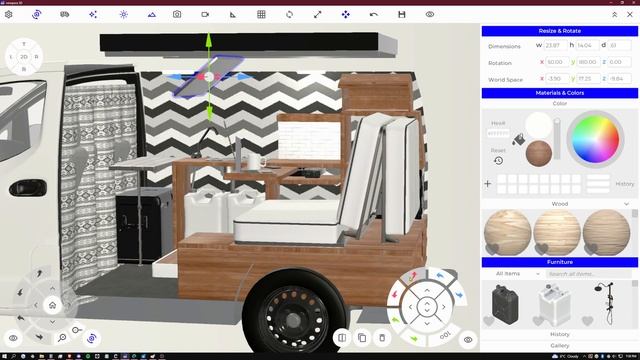The image size is (640, 360).
Task: Pick a hue on the color wheel
Action: coord(595,139)
